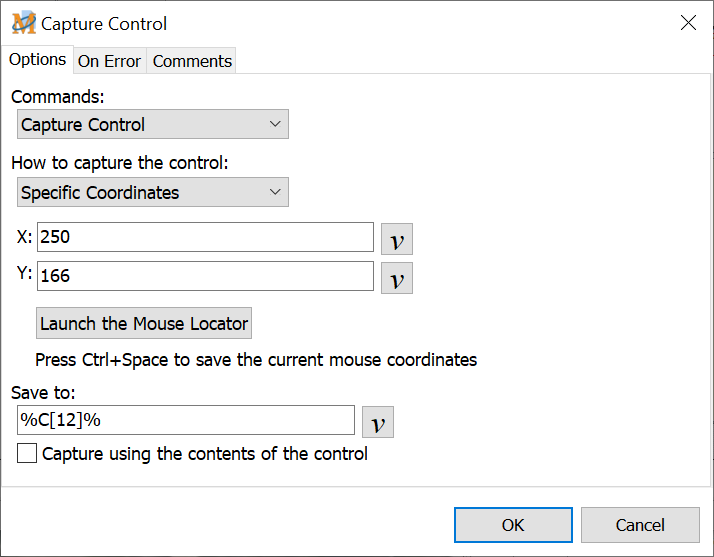The image size is (714, 557).
Task: Open variable picker for X coordinate
Action: [x=397, y=239]
